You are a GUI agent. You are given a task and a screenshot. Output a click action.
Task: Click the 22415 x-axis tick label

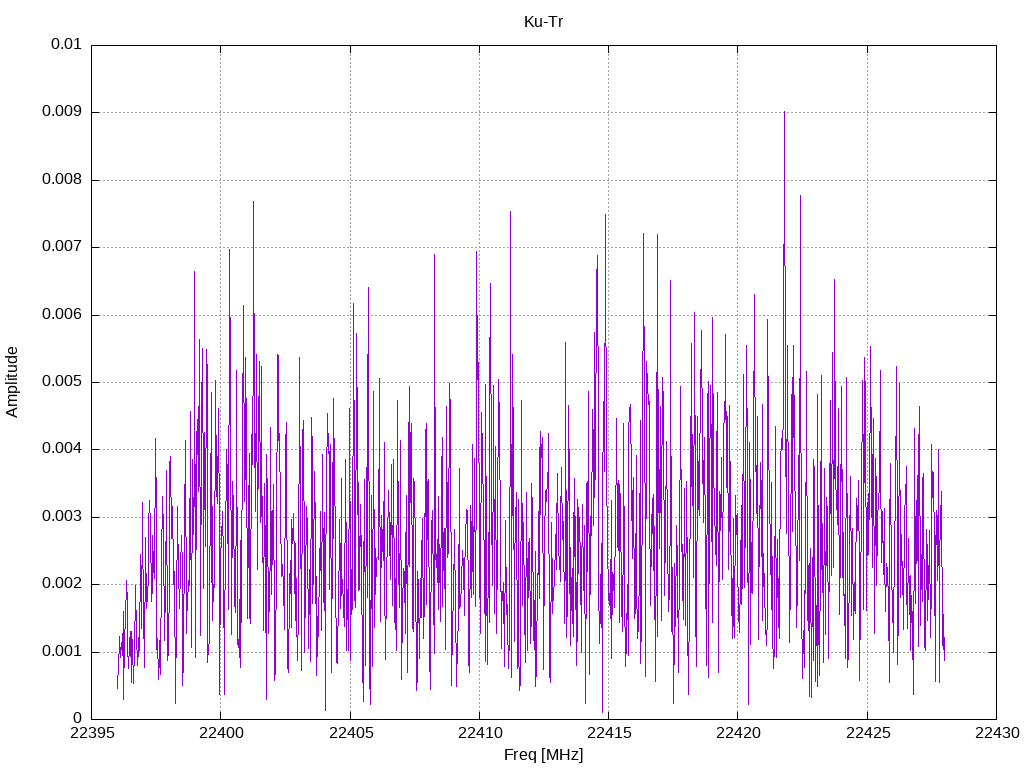click(x=609, y=733)
